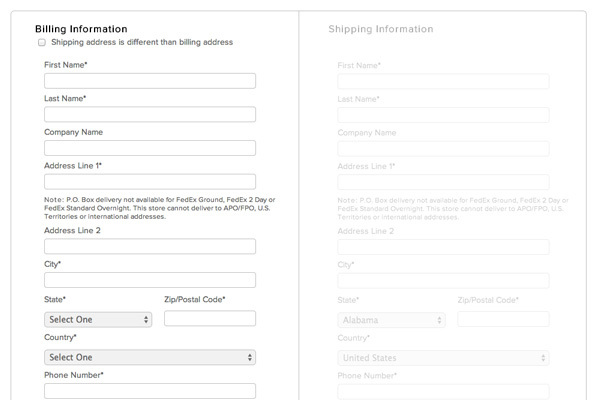Click the billing Last Name field
This screenshot has width=600, height=400.
(150, 115)
